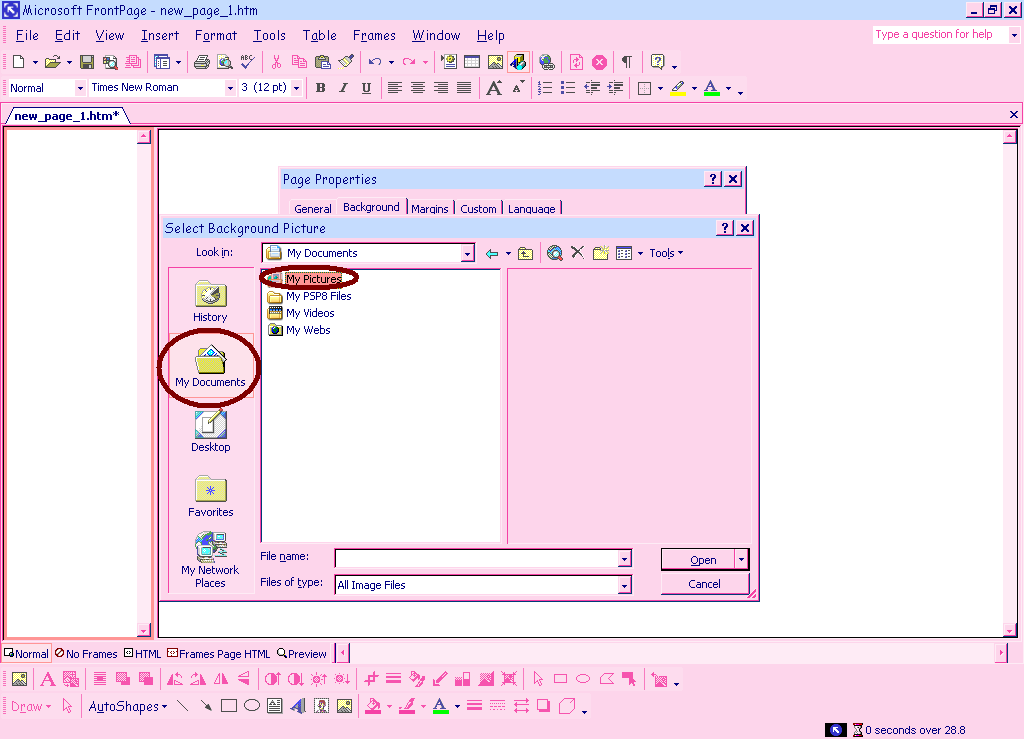Select Desktop in places bar
This screenshot has width=1024, height=739.
210,431
